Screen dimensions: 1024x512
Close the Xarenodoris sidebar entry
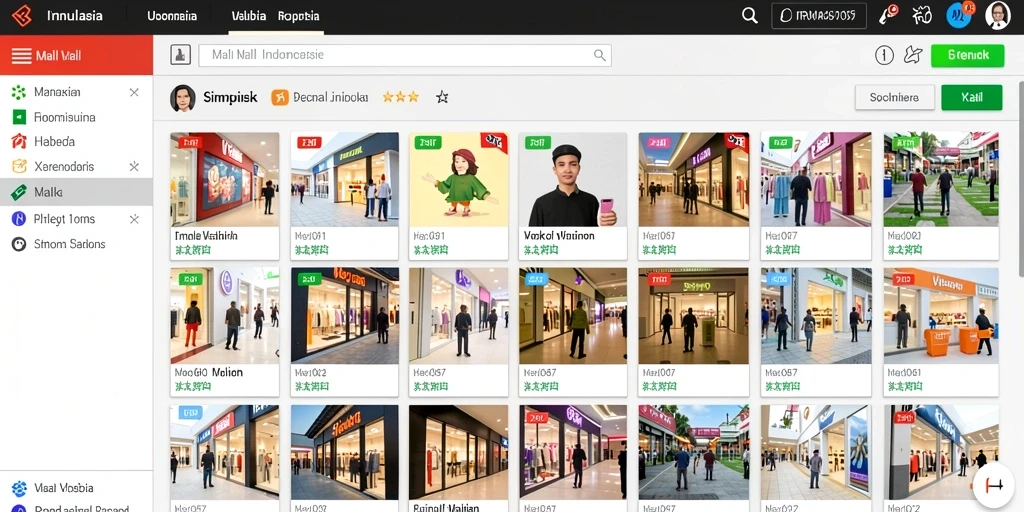point(134,167)
